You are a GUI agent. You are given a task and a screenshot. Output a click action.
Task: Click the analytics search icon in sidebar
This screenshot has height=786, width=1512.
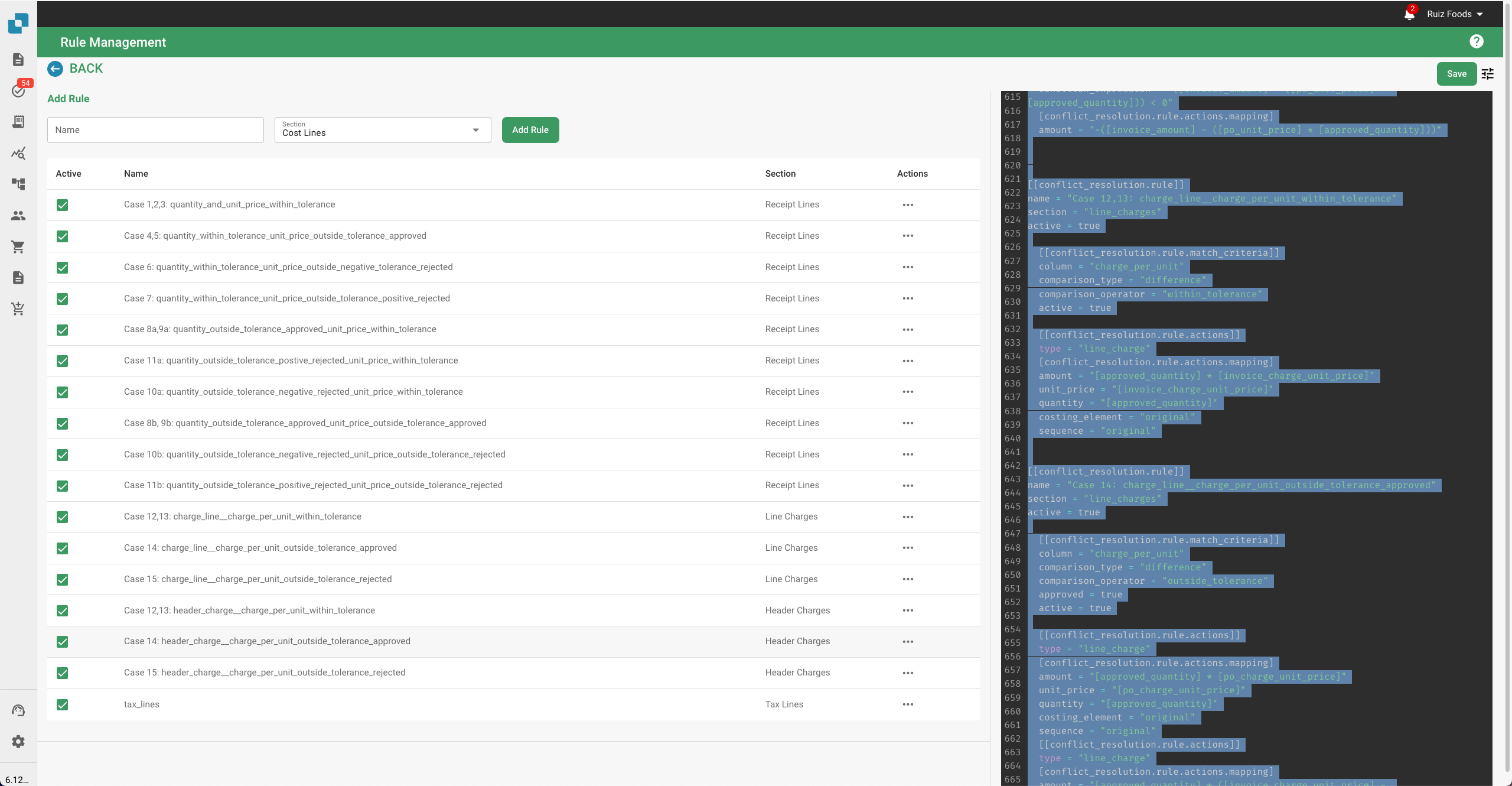point(18,153)
